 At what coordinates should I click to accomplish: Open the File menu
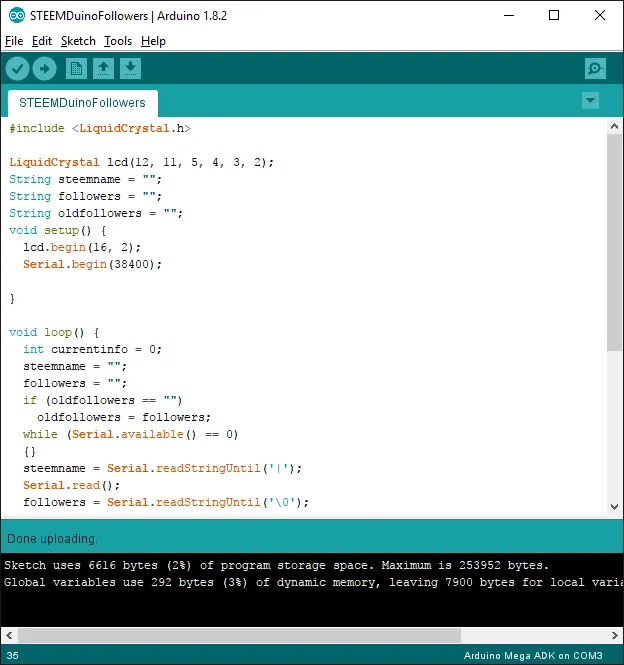point(14,41)
